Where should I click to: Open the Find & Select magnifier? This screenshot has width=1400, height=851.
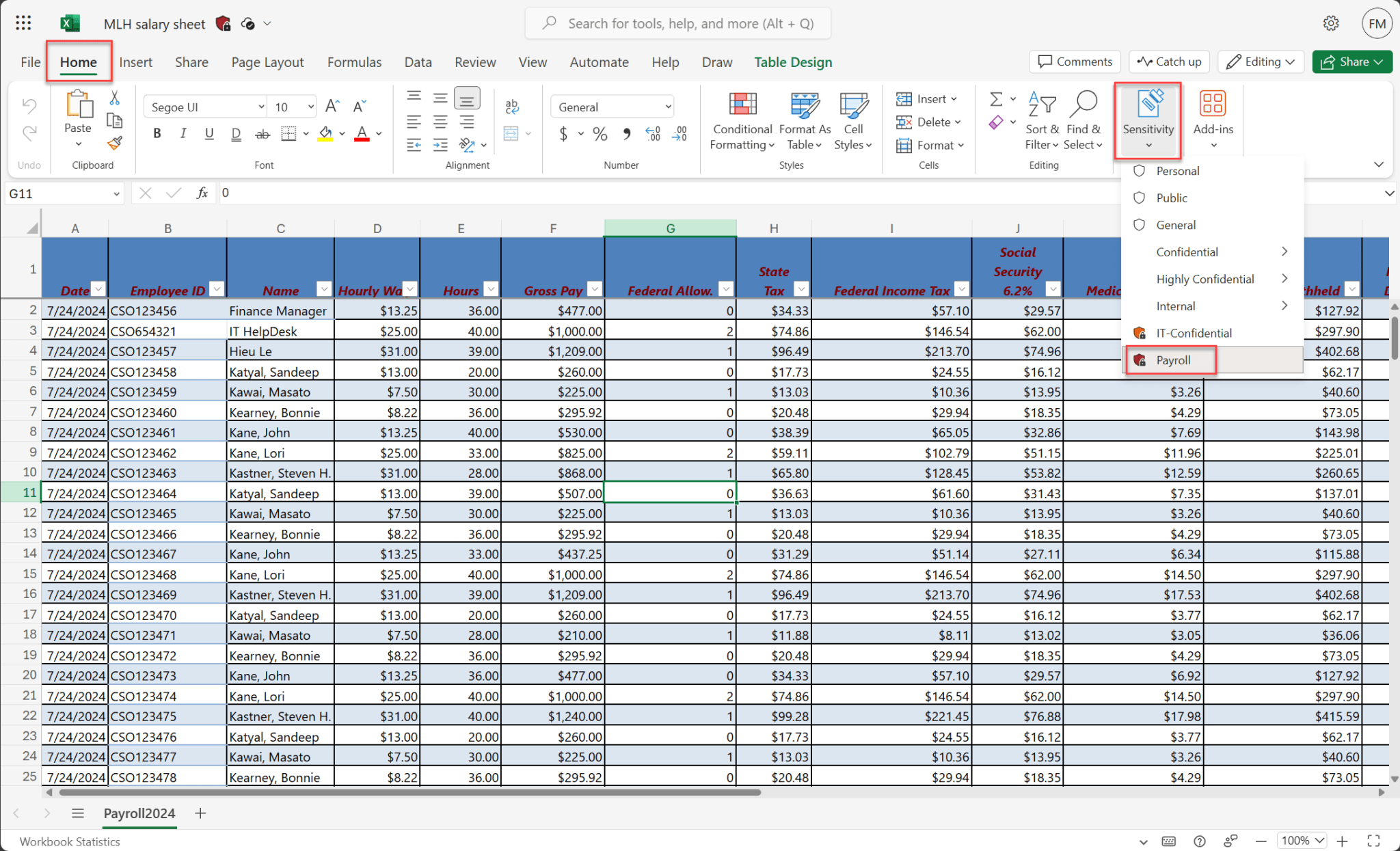click(1083, 105)
